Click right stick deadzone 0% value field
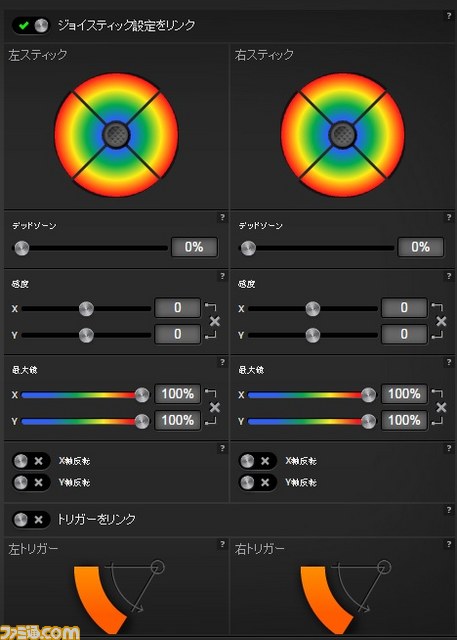The width and height of the screenshot is (457, 640). (x=421, y=247)
